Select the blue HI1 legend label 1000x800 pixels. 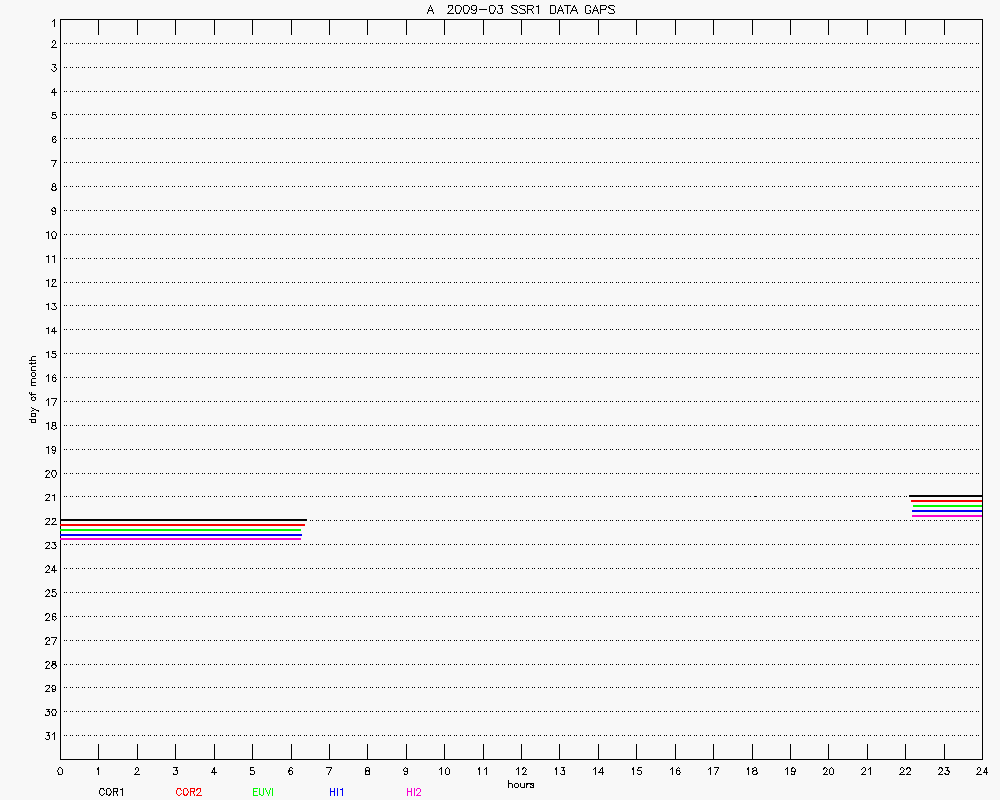pyautogui.click(x=337, y=792)
